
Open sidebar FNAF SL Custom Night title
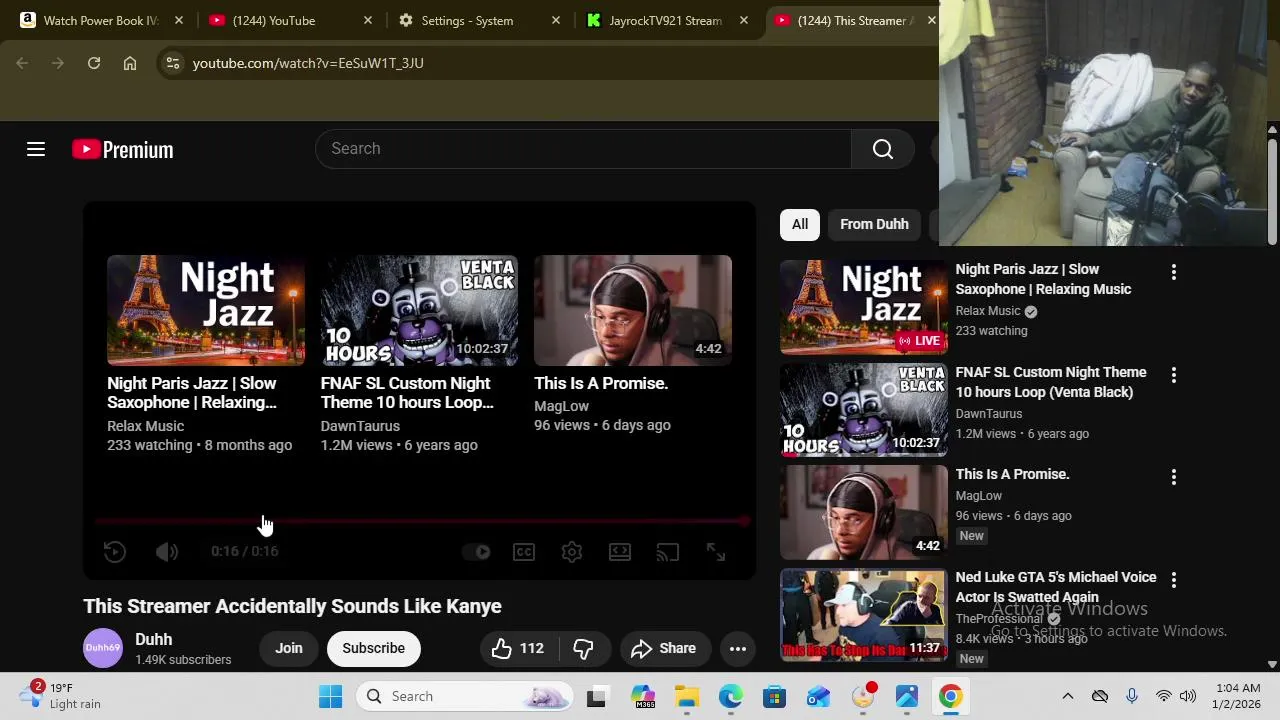click(1051, 382)
